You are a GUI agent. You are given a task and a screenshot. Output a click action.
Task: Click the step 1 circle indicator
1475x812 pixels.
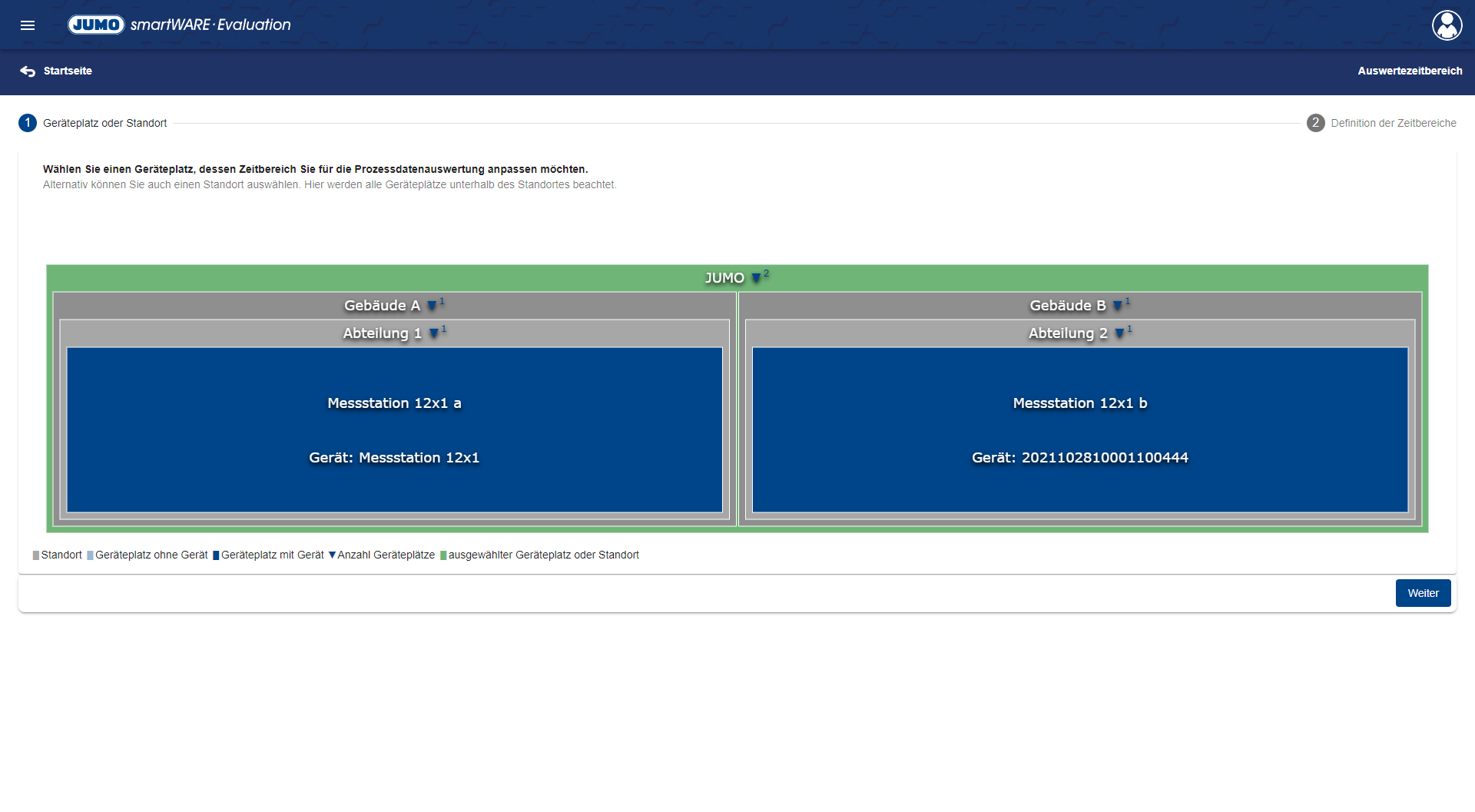point(28,123)
